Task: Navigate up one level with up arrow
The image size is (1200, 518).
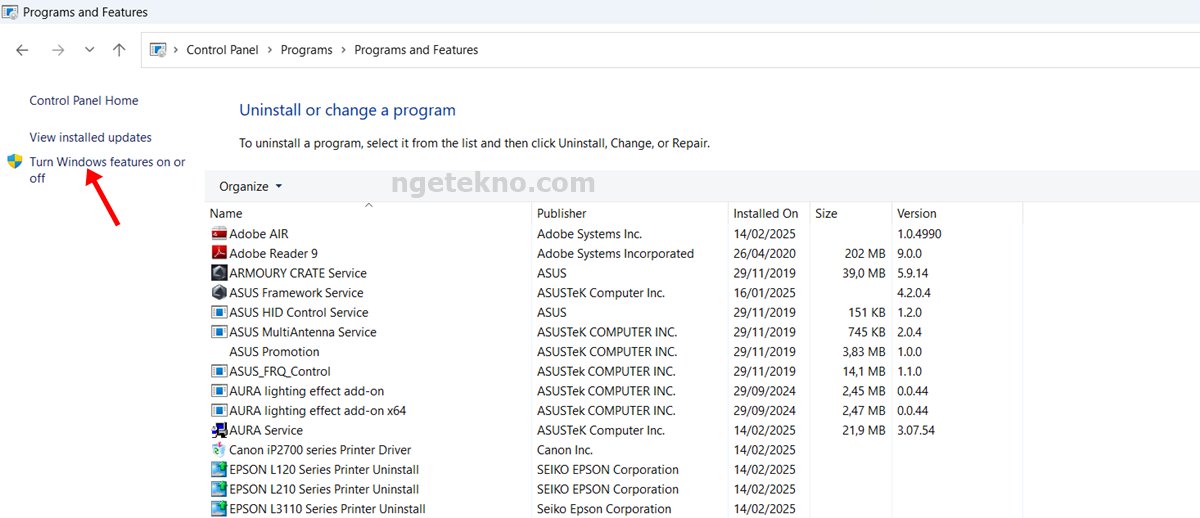Action: coord(119,50)
